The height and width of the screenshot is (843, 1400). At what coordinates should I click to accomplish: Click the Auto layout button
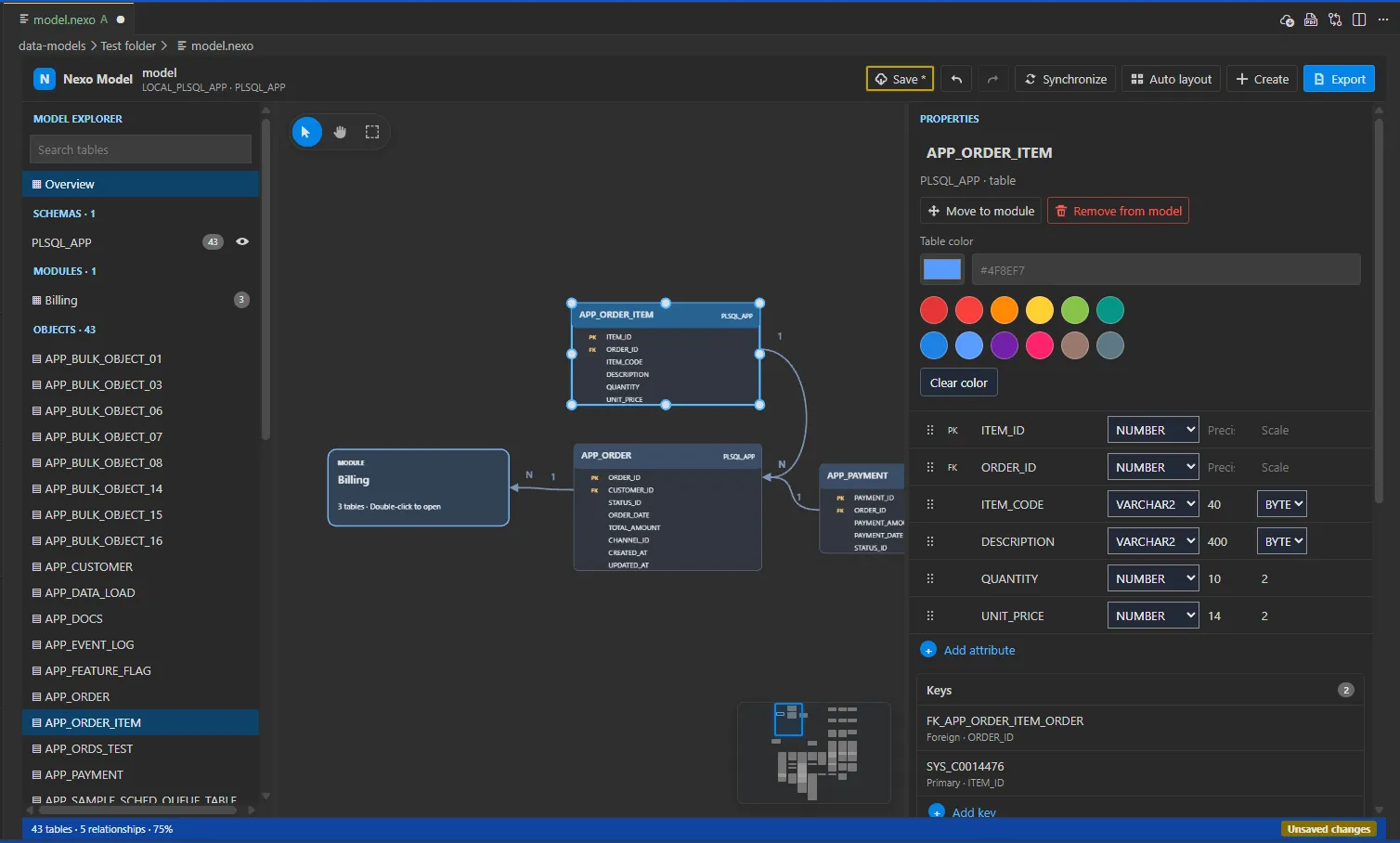(x=1172, y=79)
